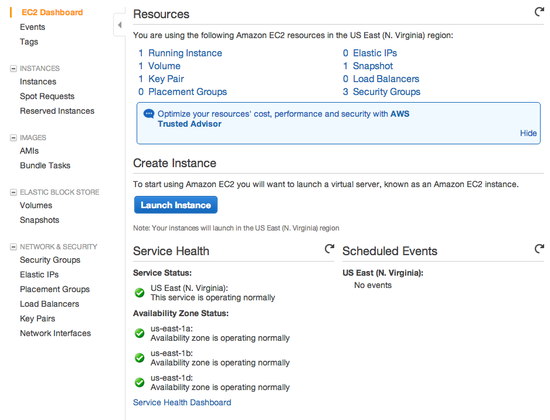Click 'This service is operating normally' text
The image size is (550, 420).
coord(213,298)
